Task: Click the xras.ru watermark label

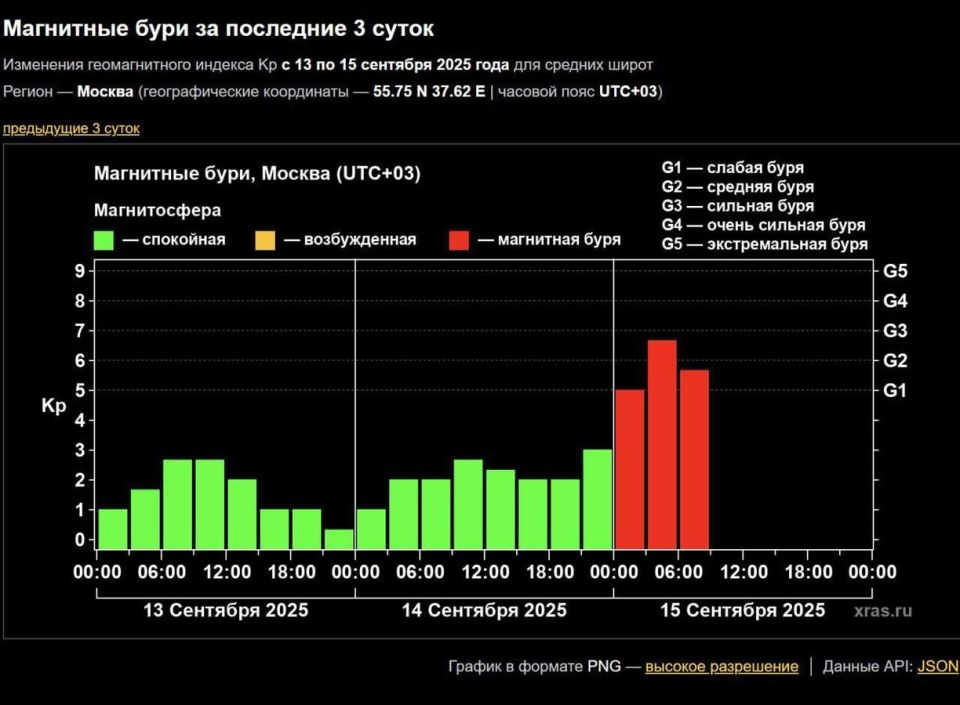Action: pos(885,610)
